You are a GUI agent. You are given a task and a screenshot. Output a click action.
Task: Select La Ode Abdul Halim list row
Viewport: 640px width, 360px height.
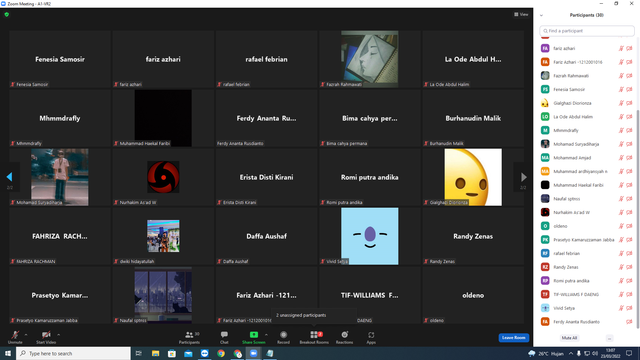[x=587, y=116]
